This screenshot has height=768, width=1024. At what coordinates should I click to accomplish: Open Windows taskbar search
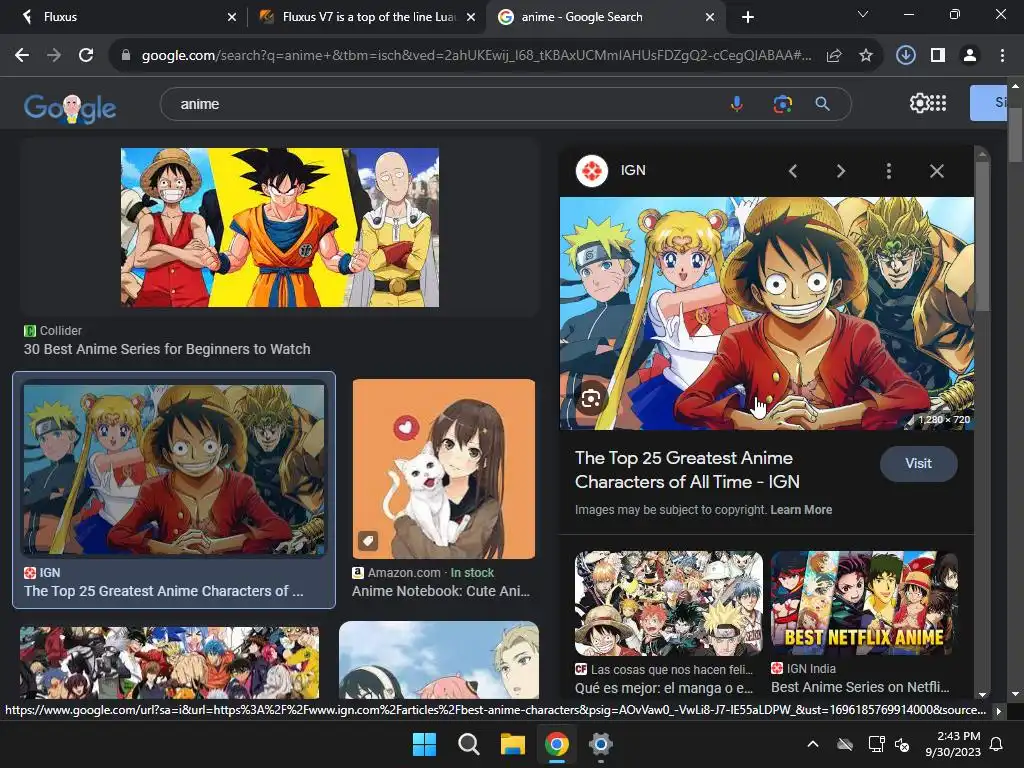pos(468,744)
